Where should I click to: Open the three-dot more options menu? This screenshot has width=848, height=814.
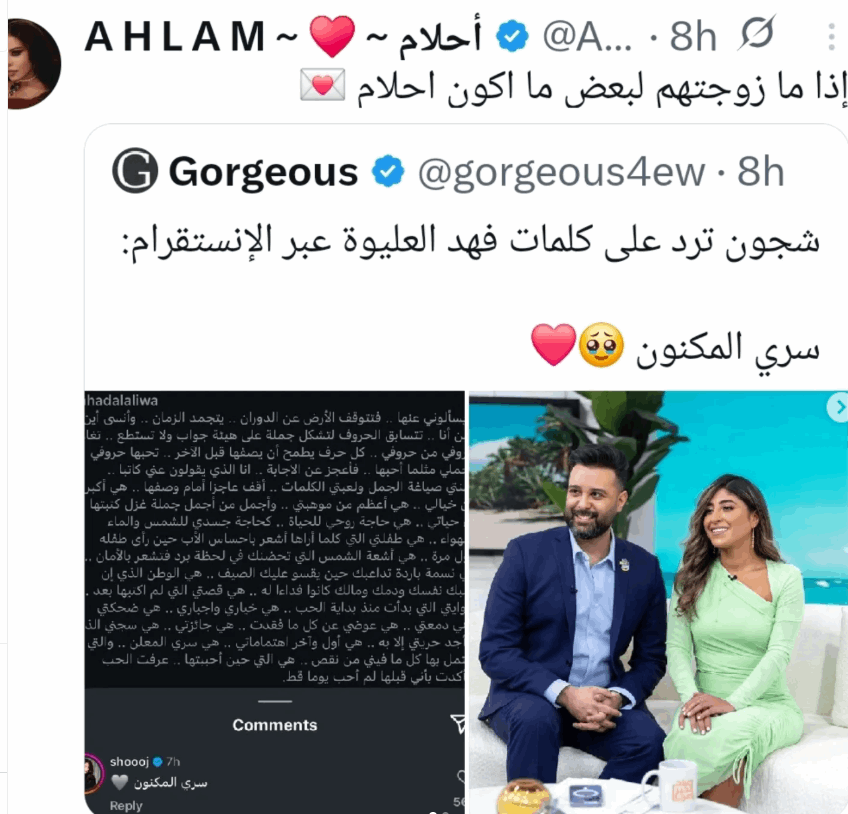pos(832,37)
